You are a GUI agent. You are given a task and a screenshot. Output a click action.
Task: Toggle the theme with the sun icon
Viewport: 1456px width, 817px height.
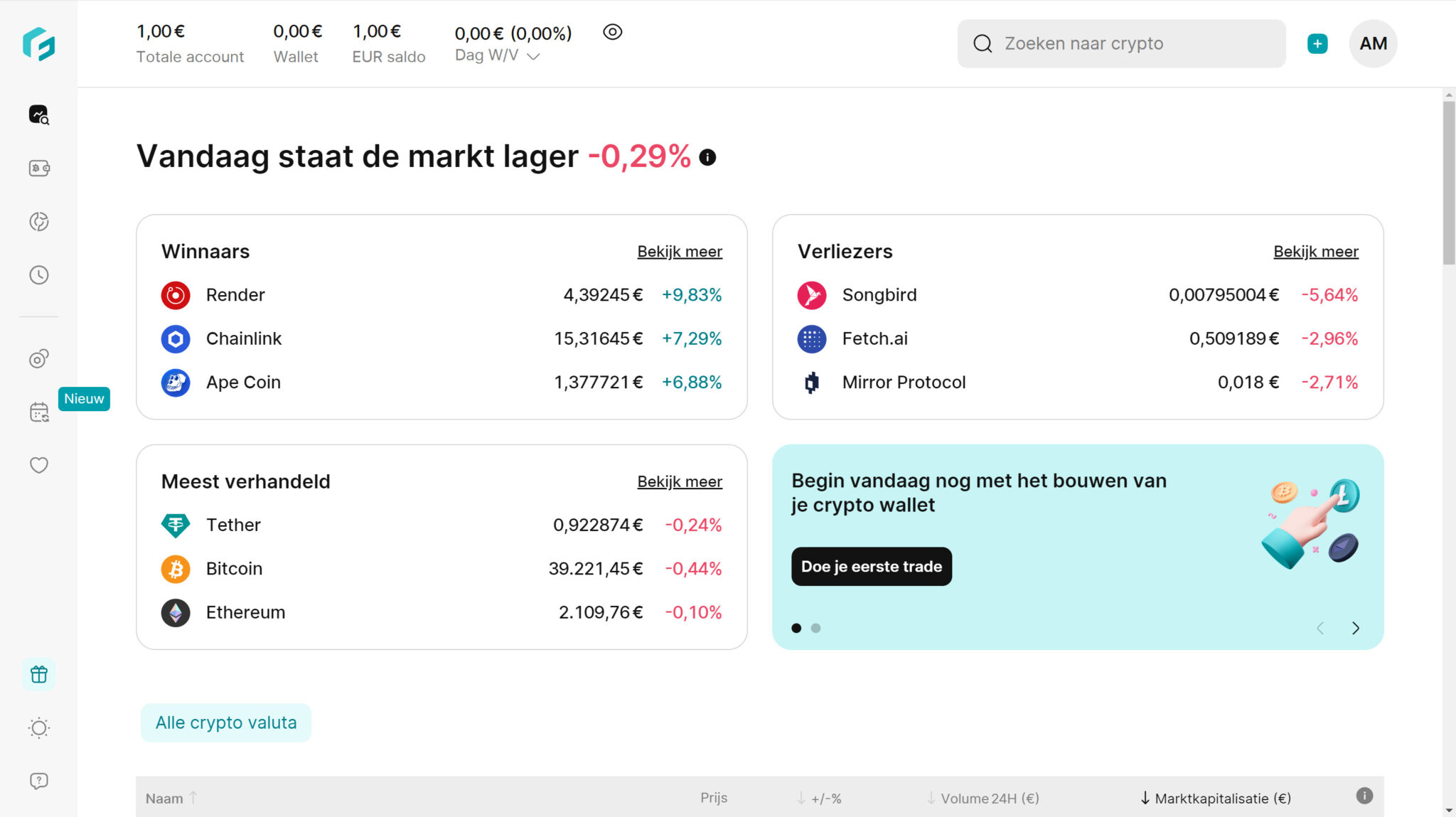[x=39, y=727]
